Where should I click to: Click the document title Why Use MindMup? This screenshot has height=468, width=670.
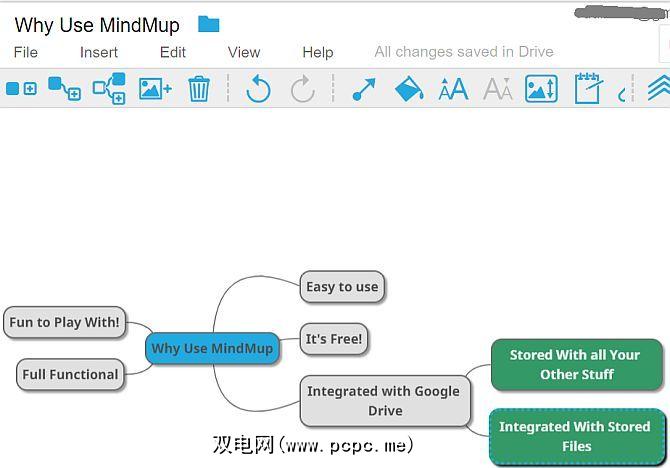pos(97,25)
